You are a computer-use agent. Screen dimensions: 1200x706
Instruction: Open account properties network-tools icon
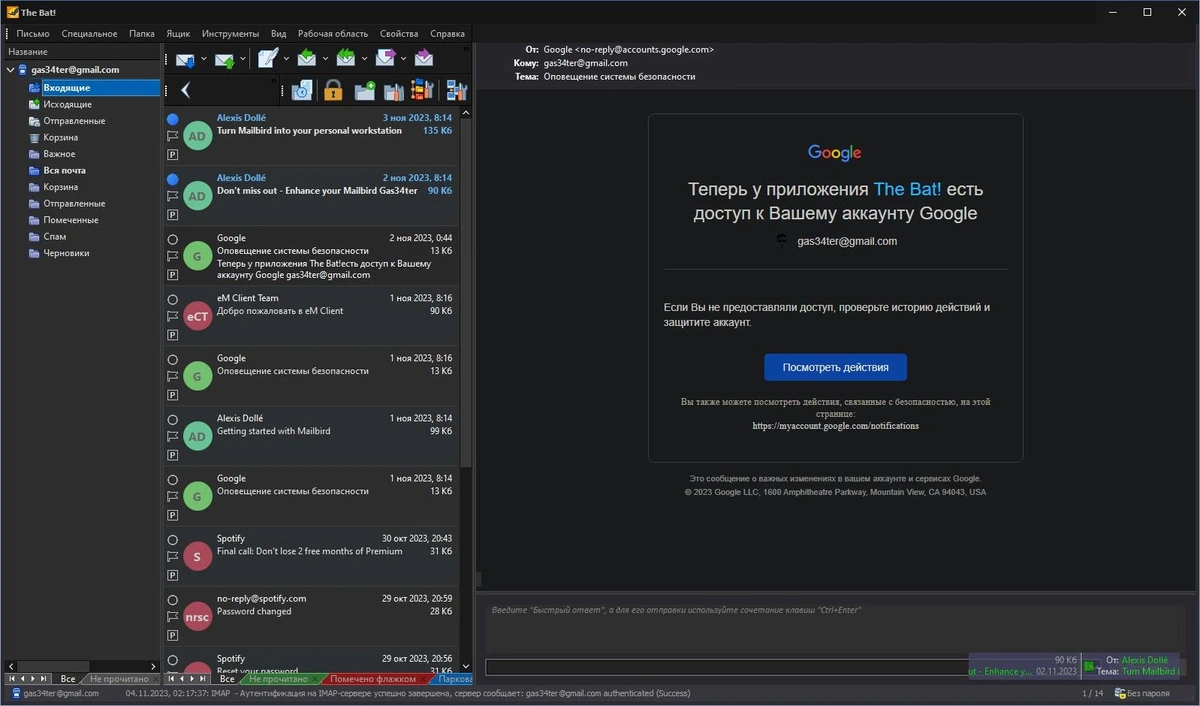coord(457,90)
